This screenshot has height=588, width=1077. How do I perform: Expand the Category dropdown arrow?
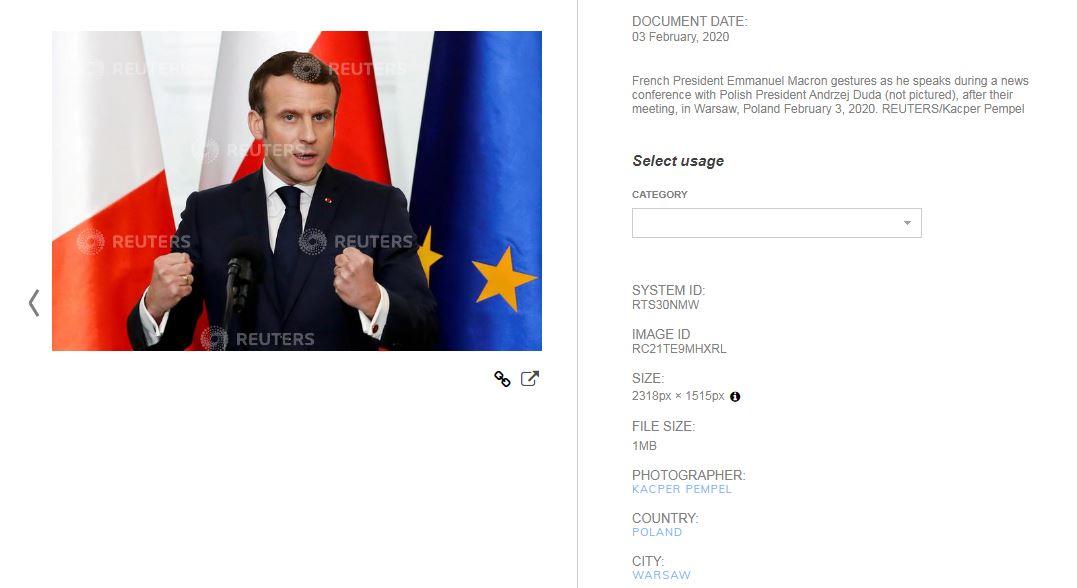[x=907, y=223]
